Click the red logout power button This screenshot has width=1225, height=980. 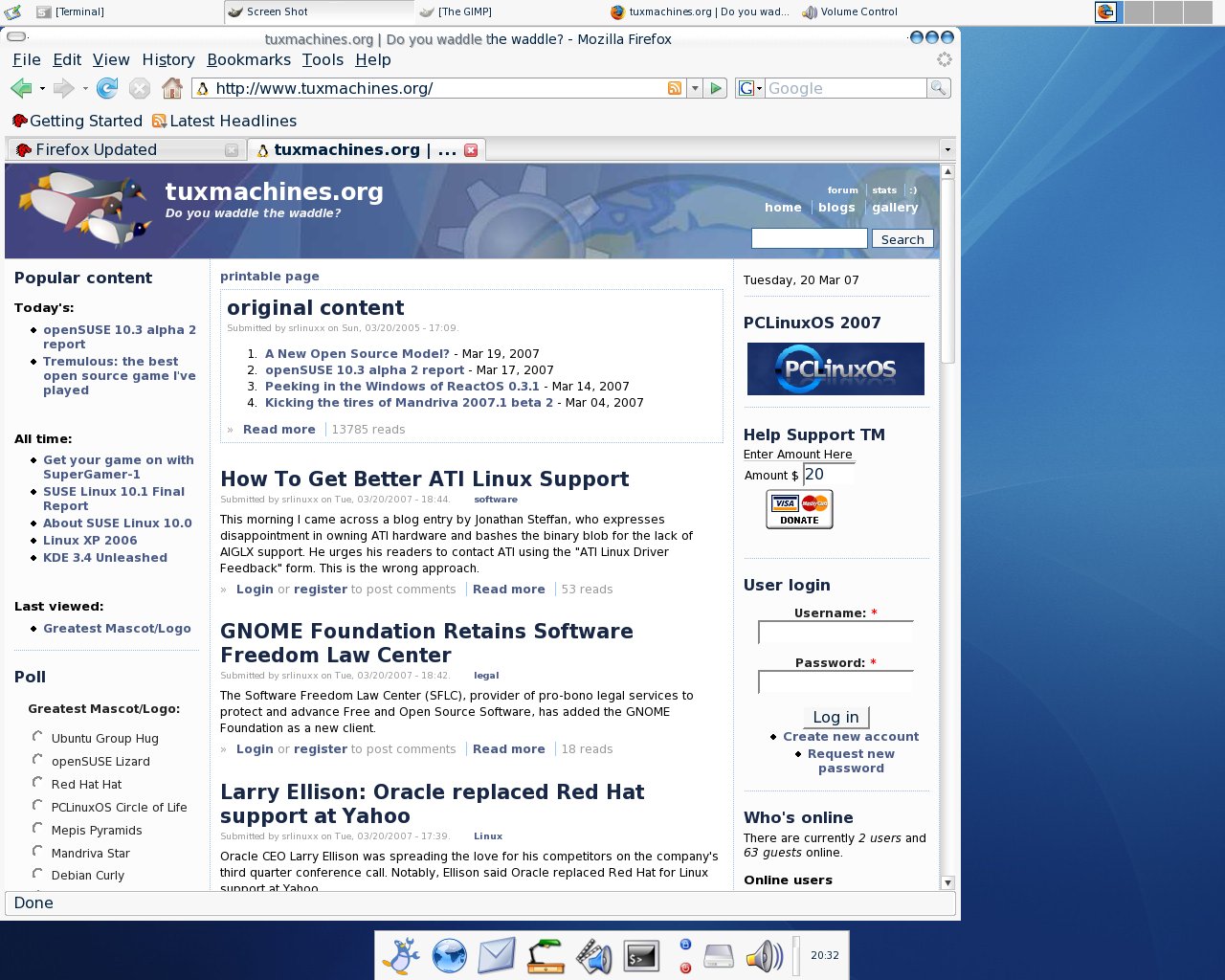685,968
